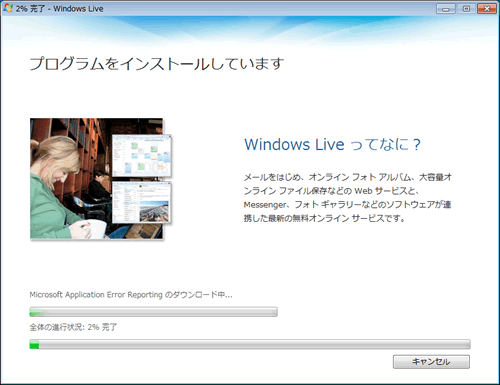Screen dimensions: 500x385
Task: Click the キャンセル button
Action: point(431,362)
